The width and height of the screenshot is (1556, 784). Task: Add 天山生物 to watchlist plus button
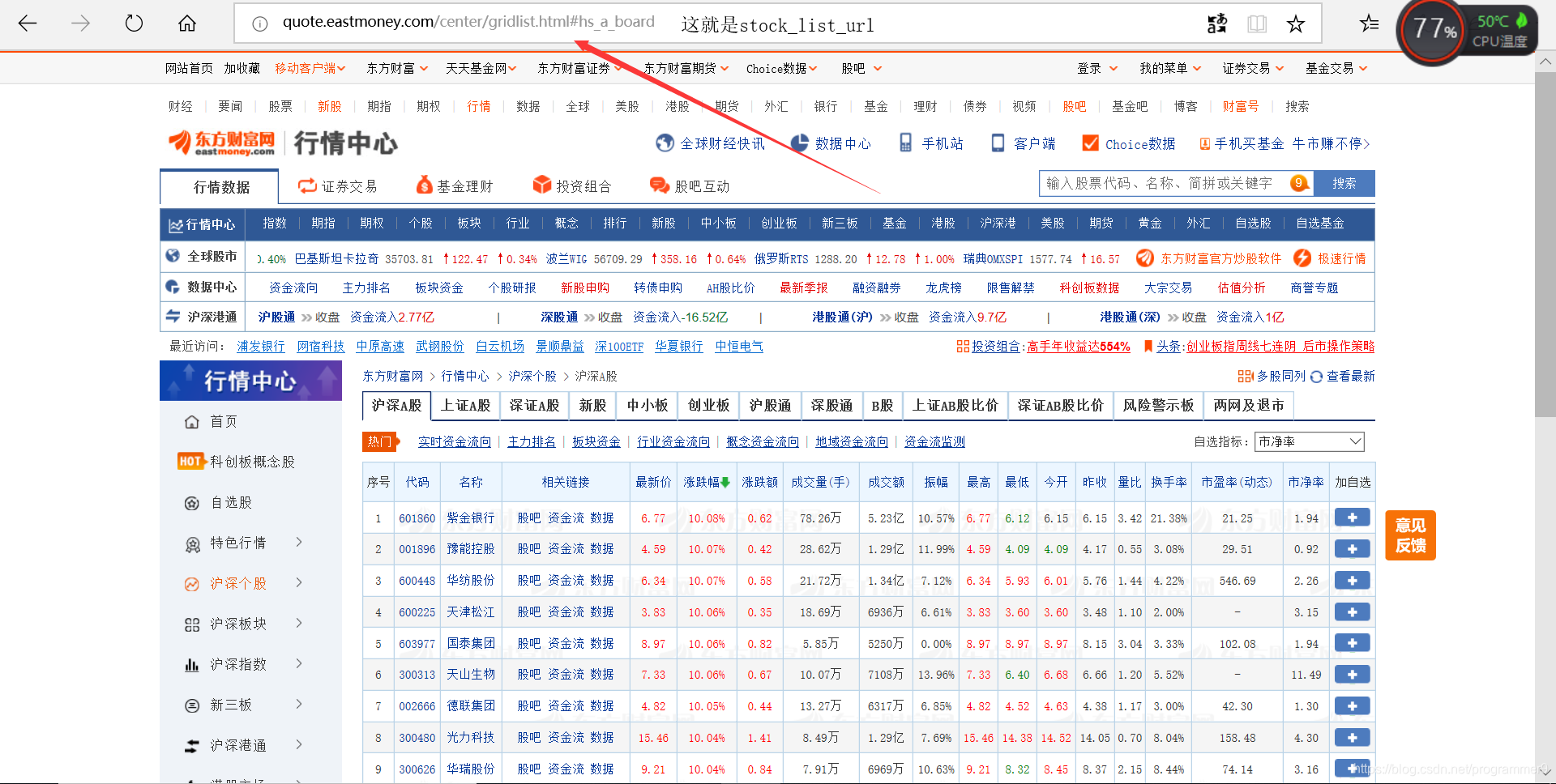(1352, 675)
